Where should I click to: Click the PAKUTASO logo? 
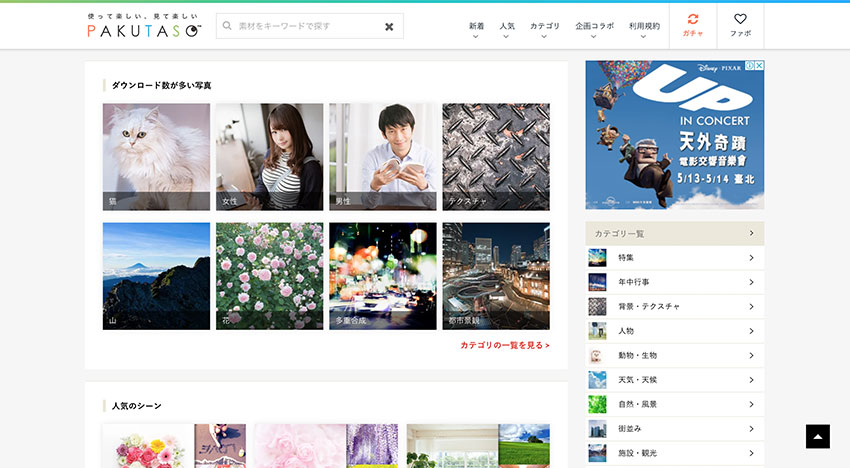pyautogui.click(x=144, y=27)
